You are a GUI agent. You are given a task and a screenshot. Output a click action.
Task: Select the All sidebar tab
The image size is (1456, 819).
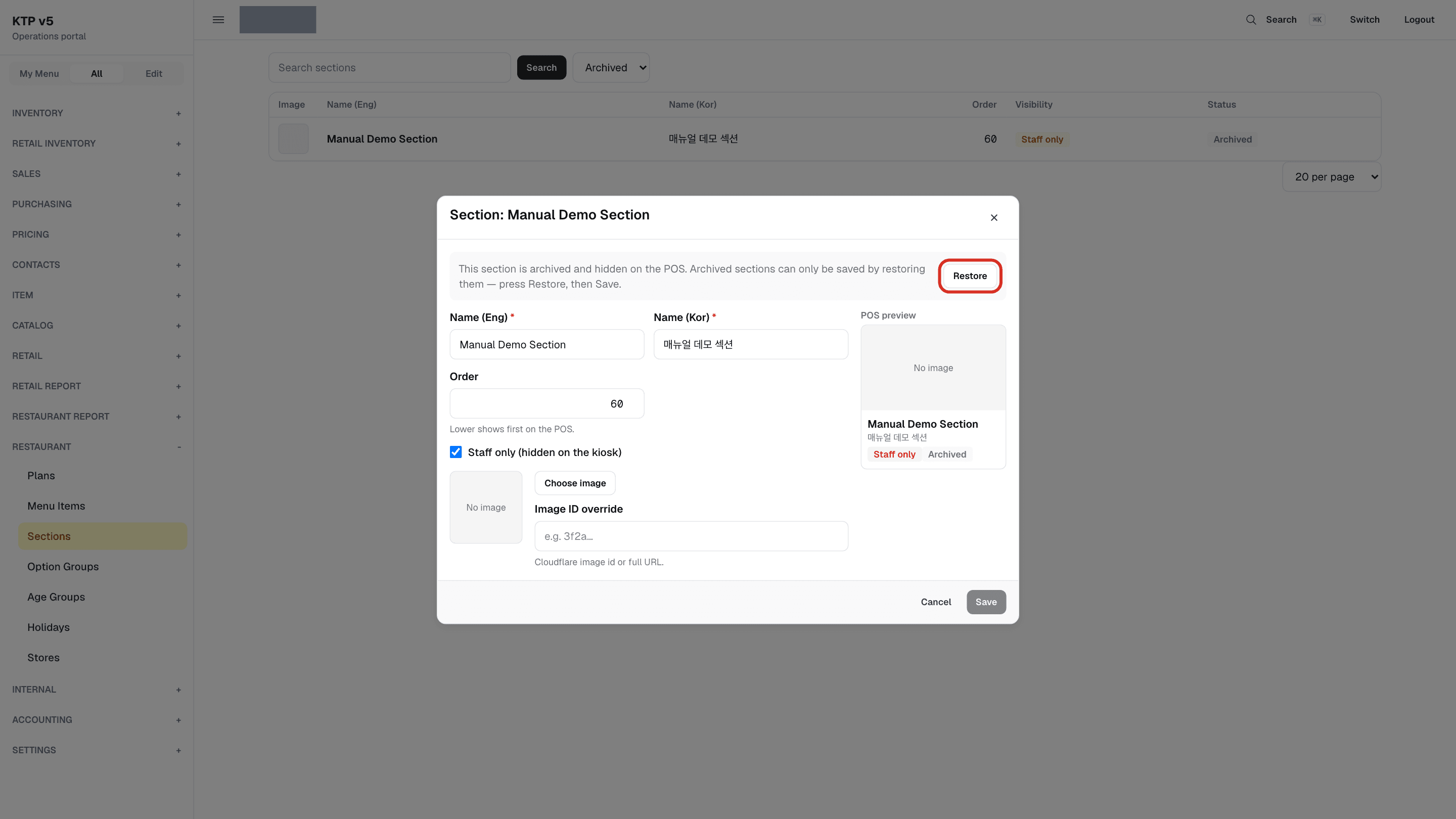(x=97, y=73)
